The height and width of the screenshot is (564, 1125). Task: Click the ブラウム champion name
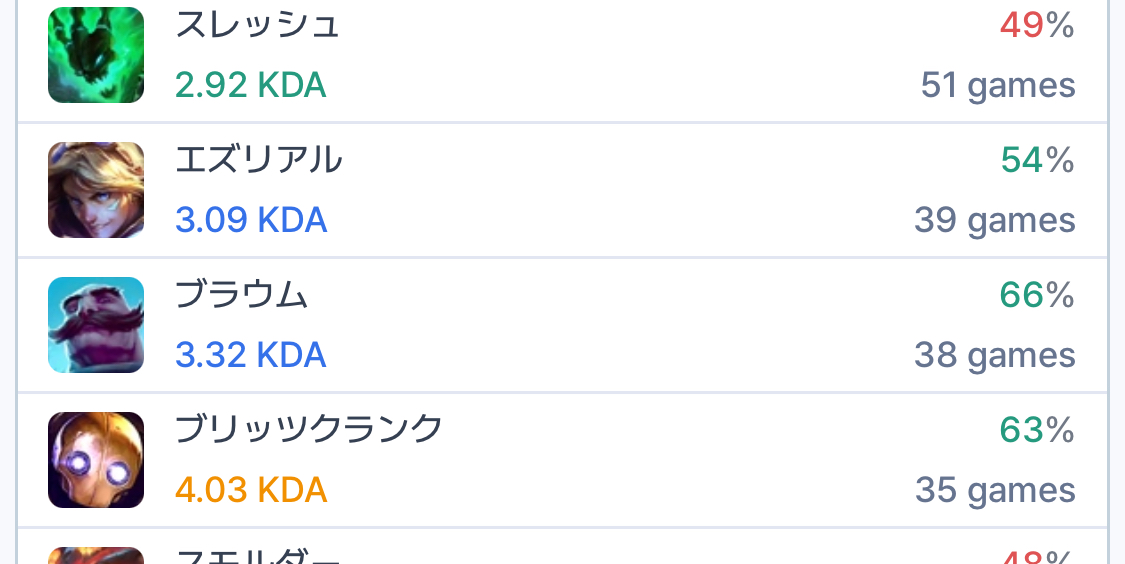coord(241,295)
